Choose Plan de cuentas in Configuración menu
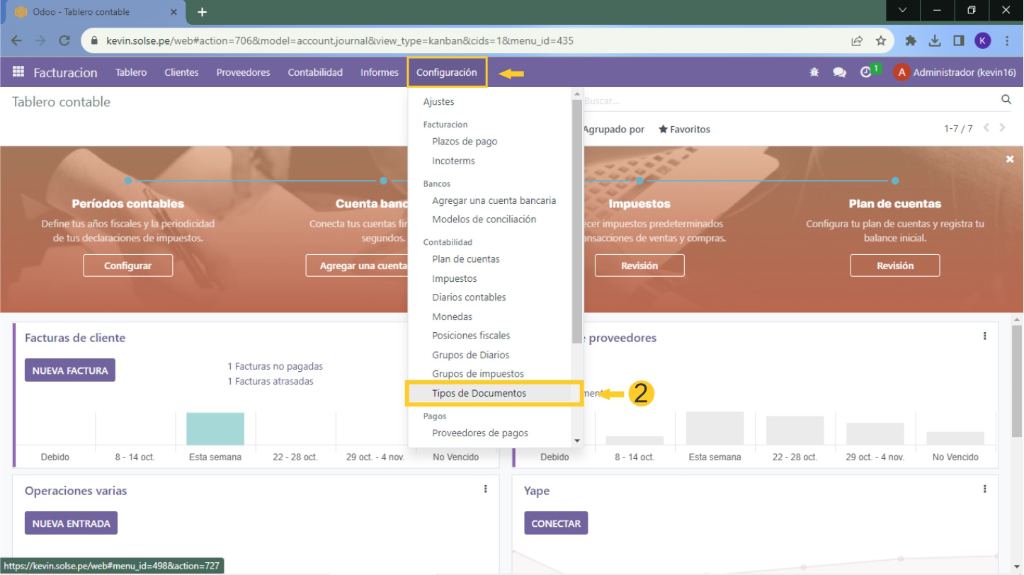This screenshot has height=575, width=1024. 466,259
